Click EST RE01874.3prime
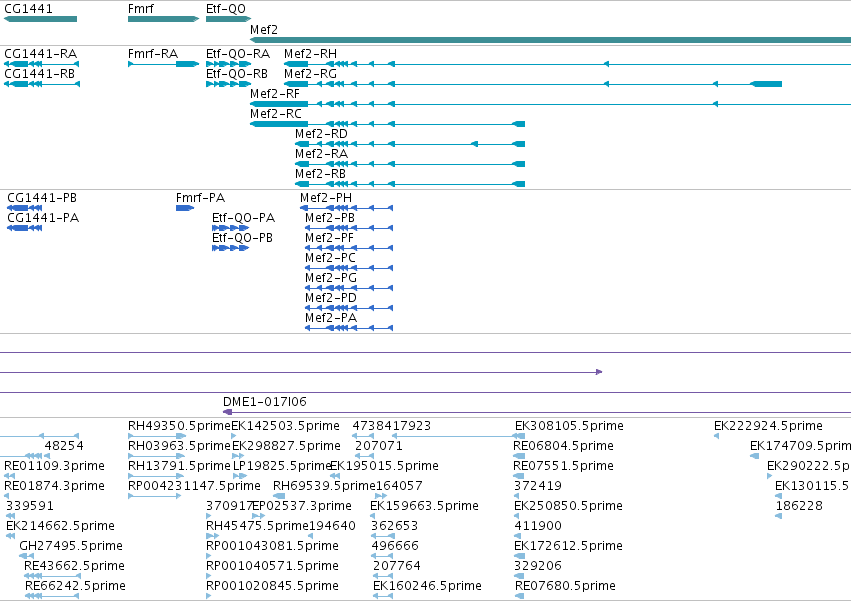 (x=54, y=486)
